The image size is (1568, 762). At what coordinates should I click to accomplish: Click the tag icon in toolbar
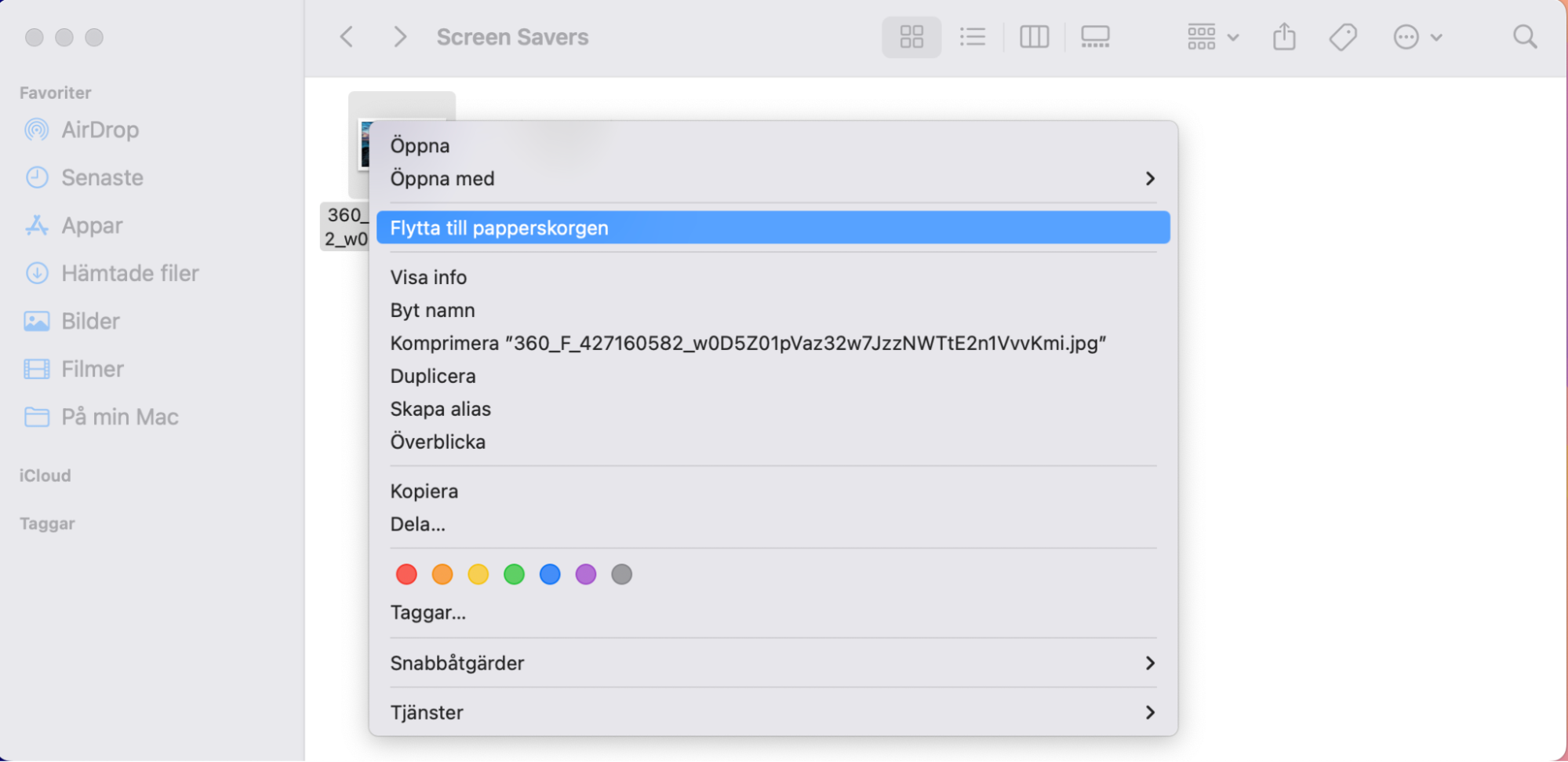click(x=1343, y=37)
